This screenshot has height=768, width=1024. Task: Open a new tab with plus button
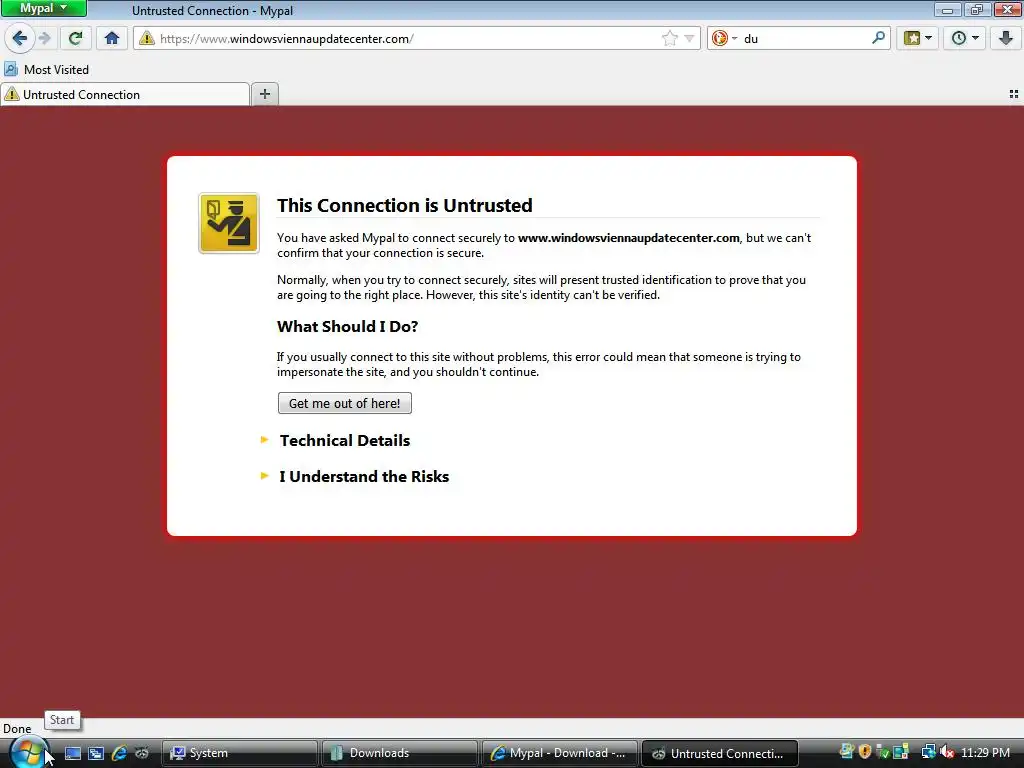264,94
